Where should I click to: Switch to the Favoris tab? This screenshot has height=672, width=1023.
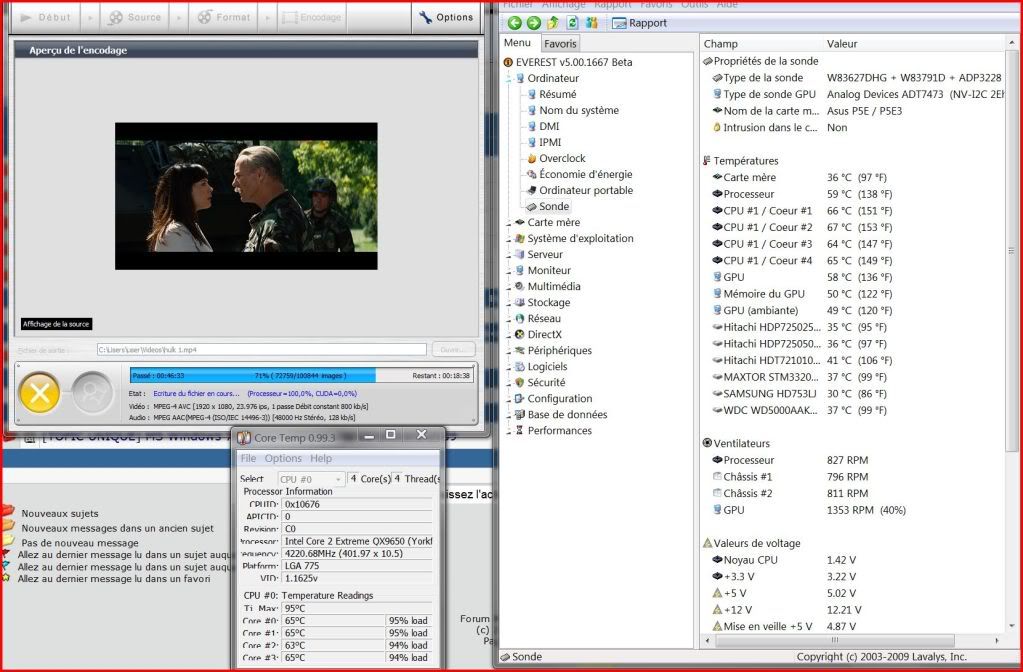[x=560, y=44]
